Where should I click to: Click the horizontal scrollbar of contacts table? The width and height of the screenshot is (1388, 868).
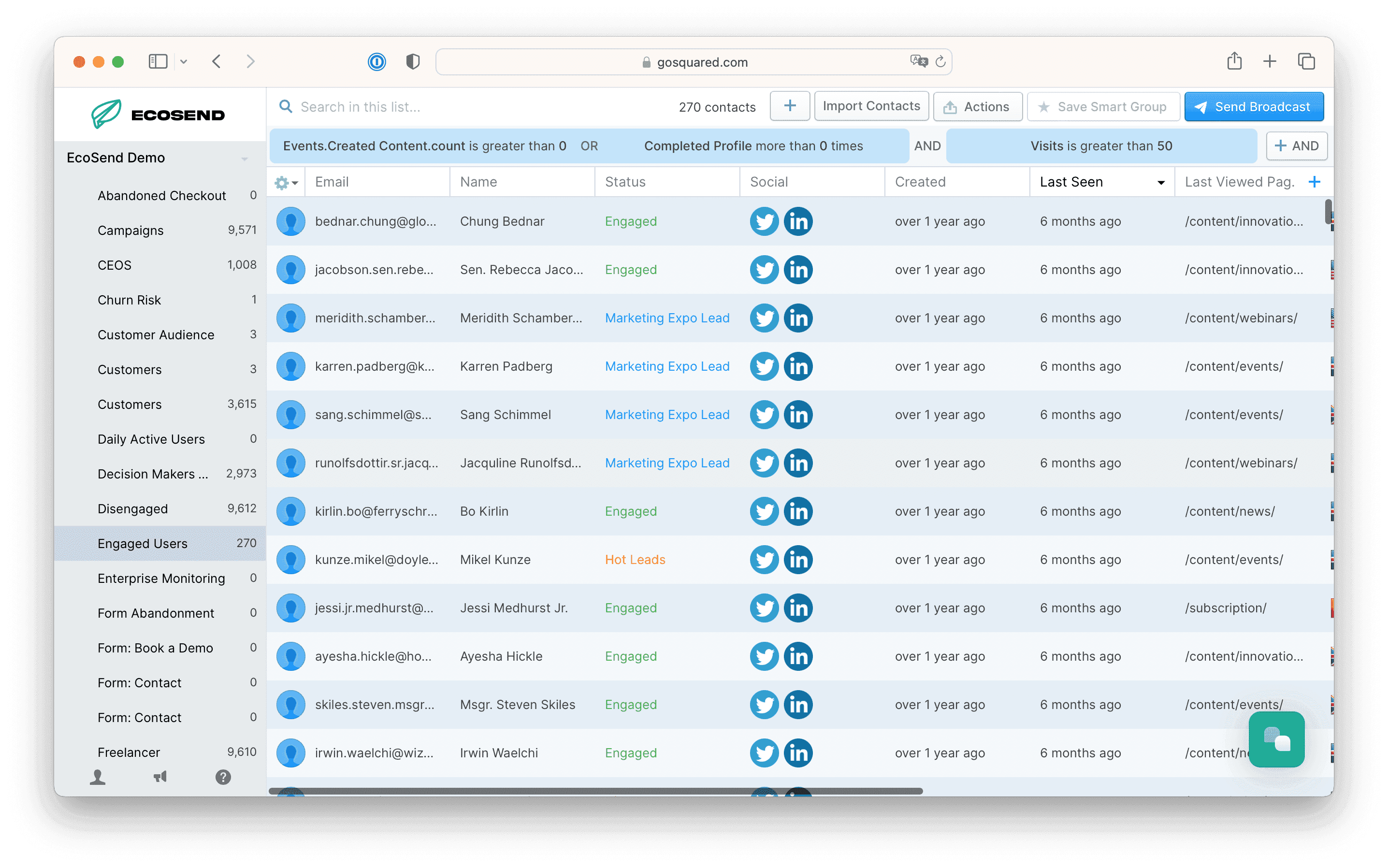(x=595, y=791)
